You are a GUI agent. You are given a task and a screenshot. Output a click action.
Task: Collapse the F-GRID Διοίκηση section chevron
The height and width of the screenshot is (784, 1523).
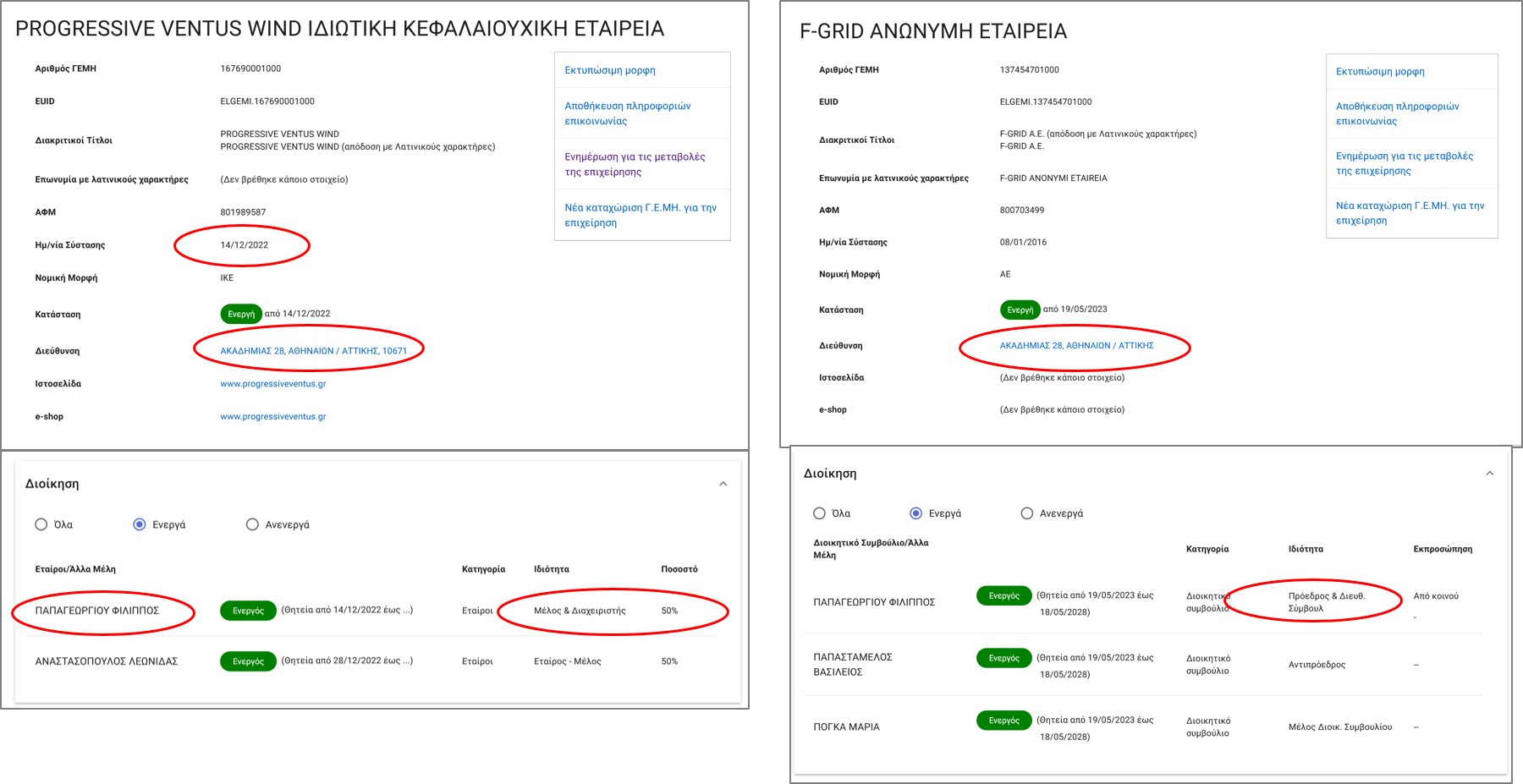pyautogui.click(x=1490, y=474)
